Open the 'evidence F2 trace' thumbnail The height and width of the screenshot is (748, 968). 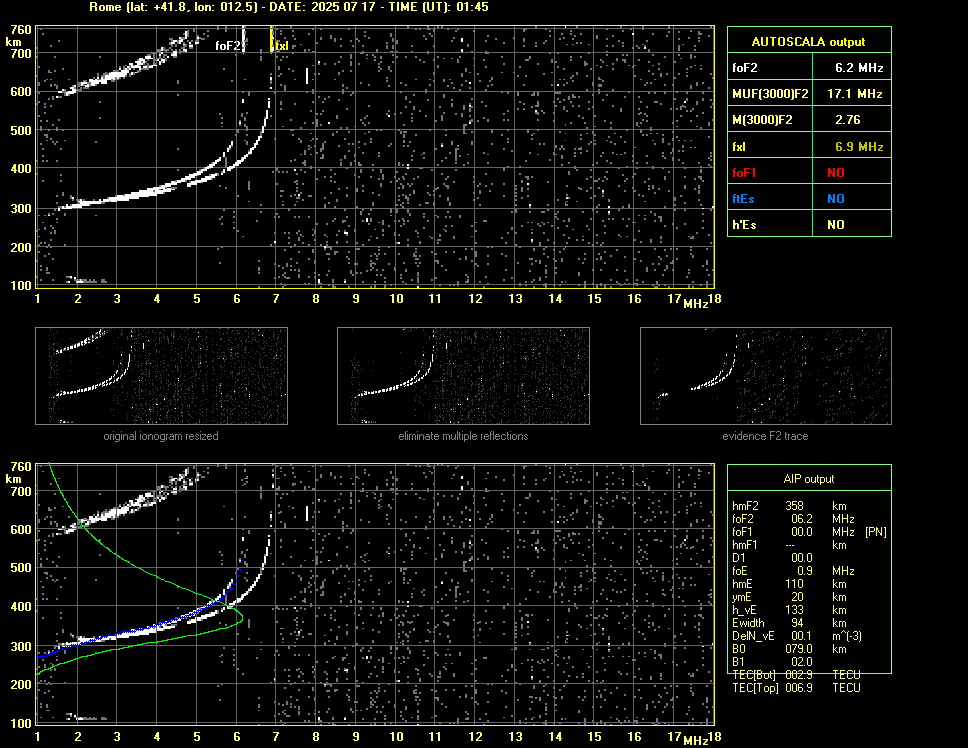(x=766, y=376)
